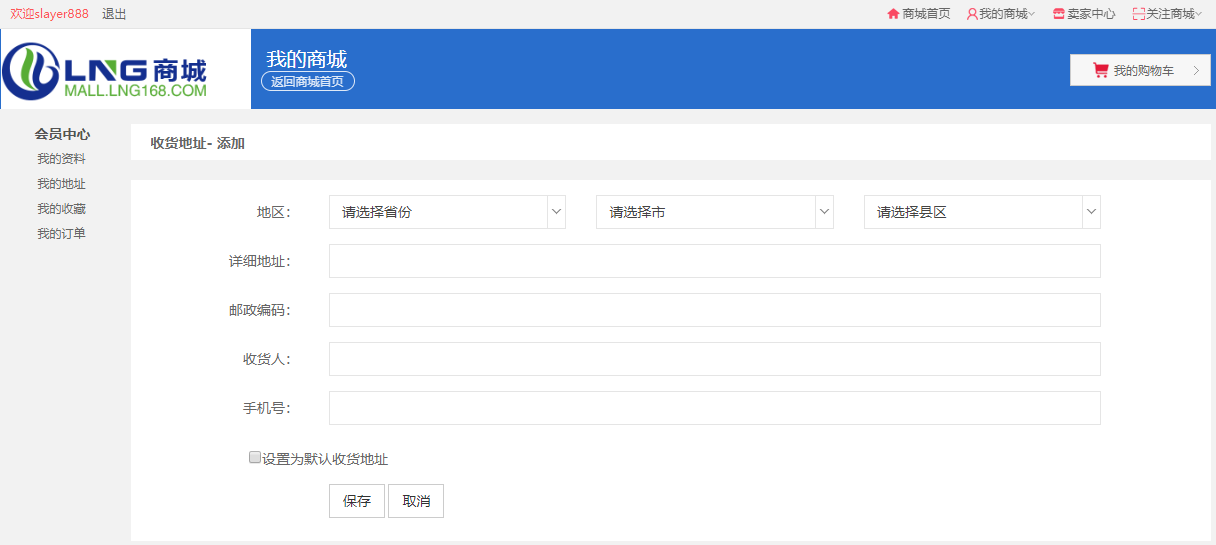
Task: Click the 保存 button
Action: [357, 501]
